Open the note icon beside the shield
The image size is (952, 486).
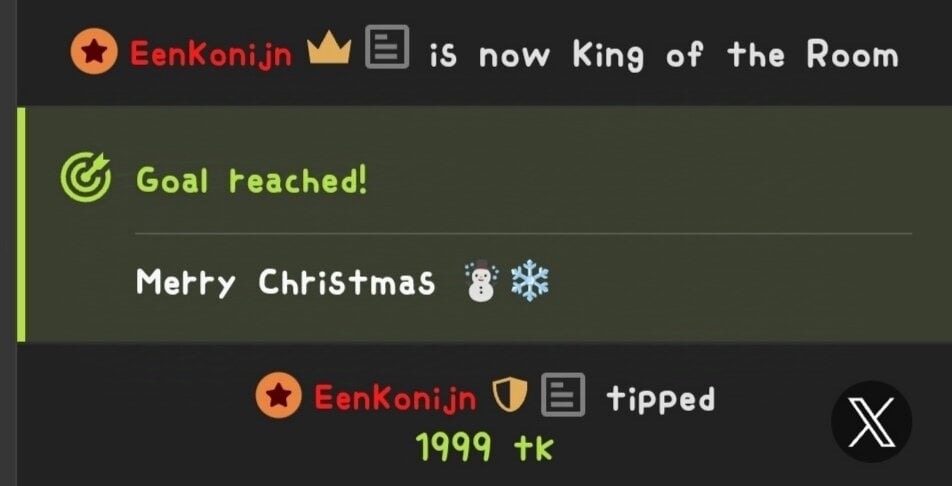(563, 394)
